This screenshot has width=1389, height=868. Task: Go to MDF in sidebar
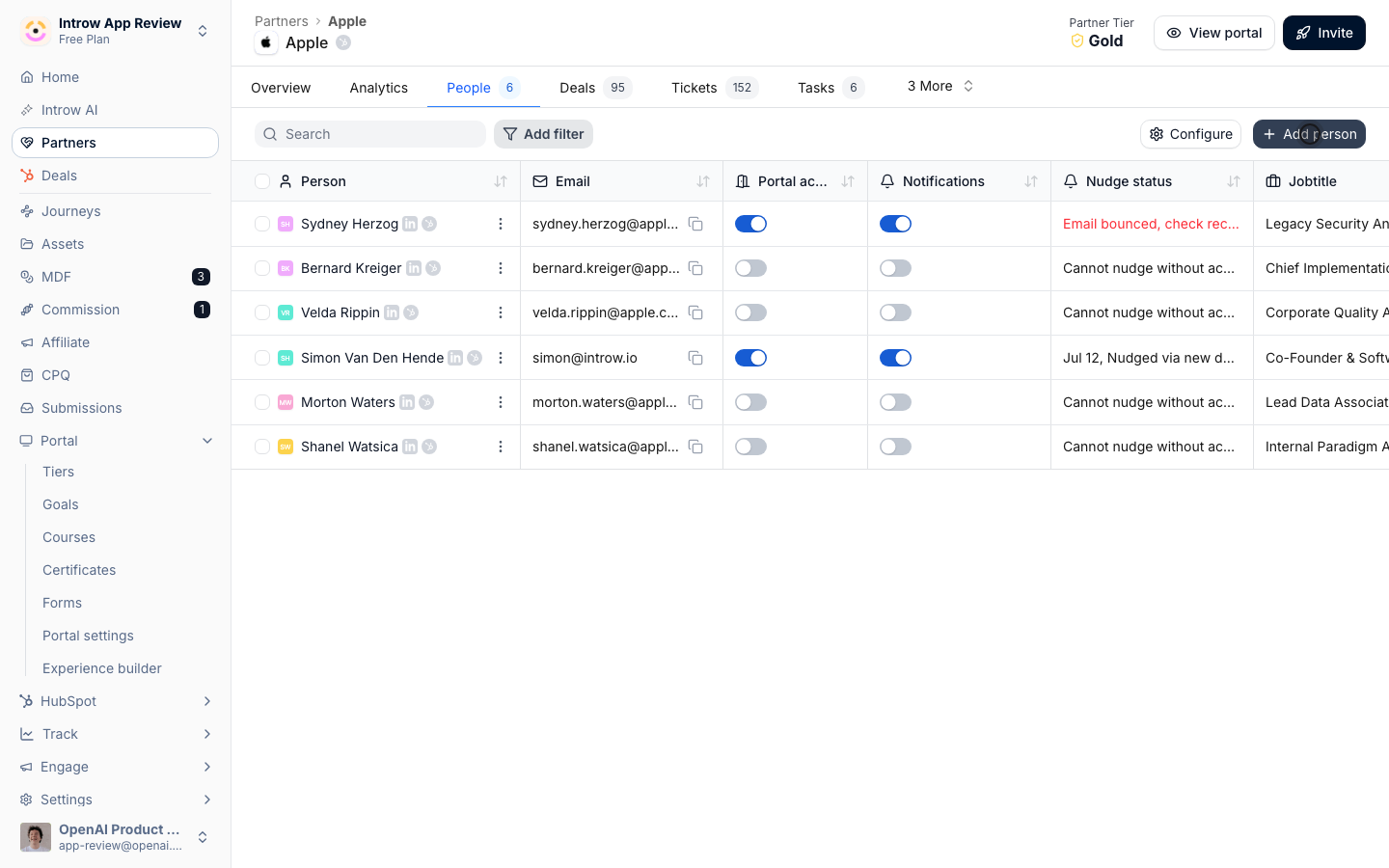116,277
